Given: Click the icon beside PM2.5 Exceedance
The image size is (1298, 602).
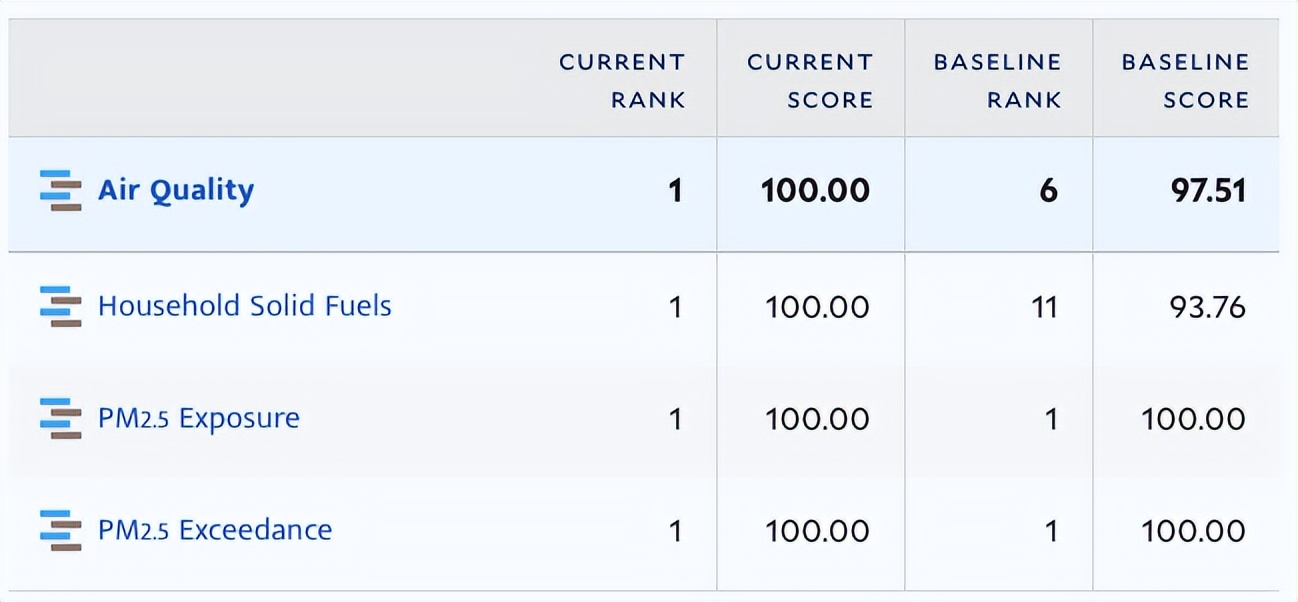Looking at the screenshot, I should (x=60, y=530).
